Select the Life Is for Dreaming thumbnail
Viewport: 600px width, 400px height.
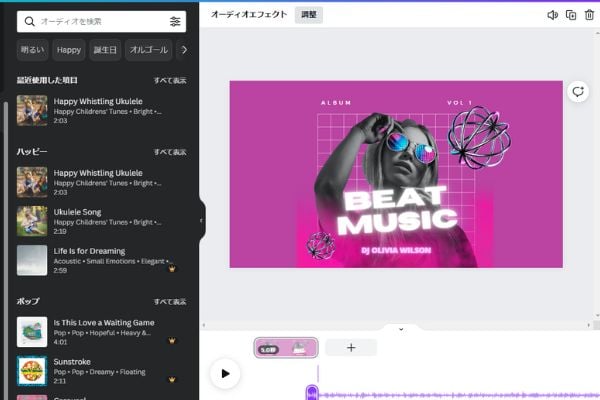tap(32, 260)
